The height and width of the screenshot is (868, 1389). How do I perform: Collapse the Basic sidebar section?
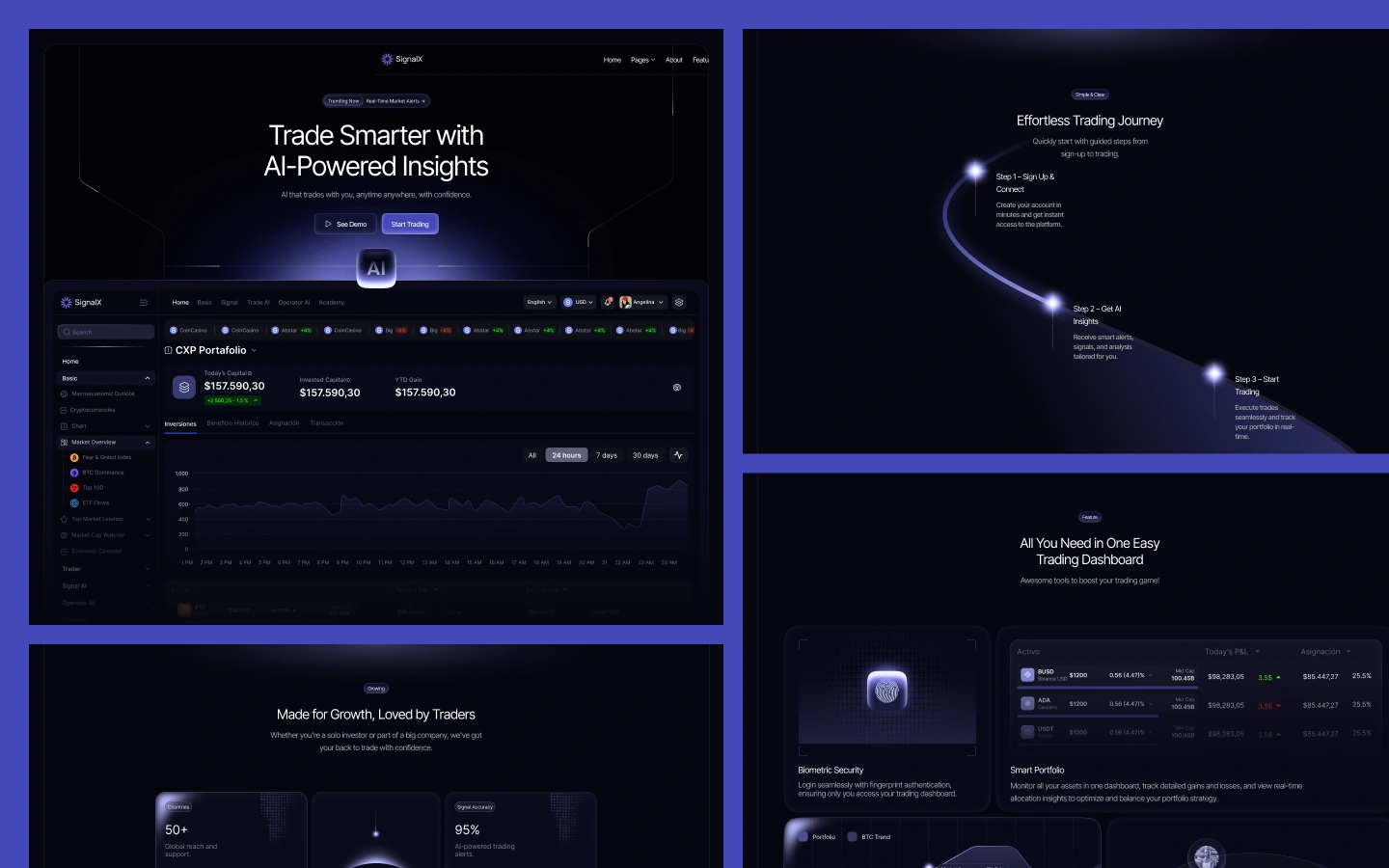click(x=148, y=378)
